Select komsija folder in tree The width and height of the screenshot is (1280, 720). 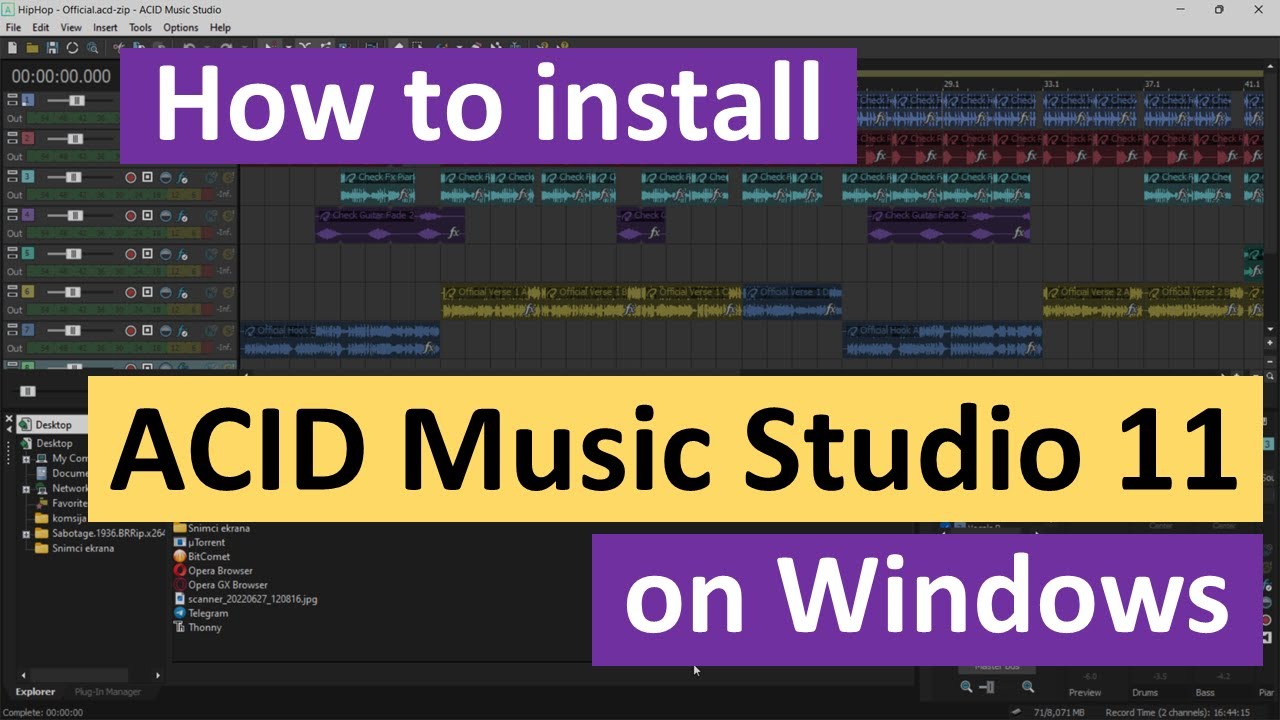click(60, 519)
